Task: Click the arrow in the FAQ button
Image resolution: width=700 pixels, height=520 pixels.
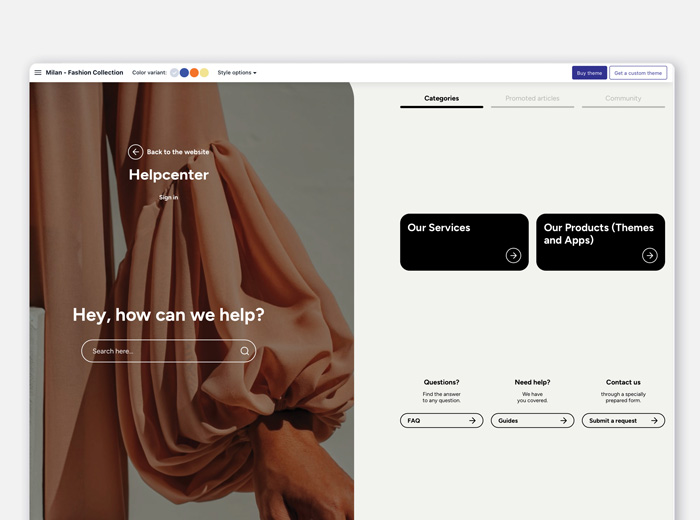Action: click(x=472, y=420)
